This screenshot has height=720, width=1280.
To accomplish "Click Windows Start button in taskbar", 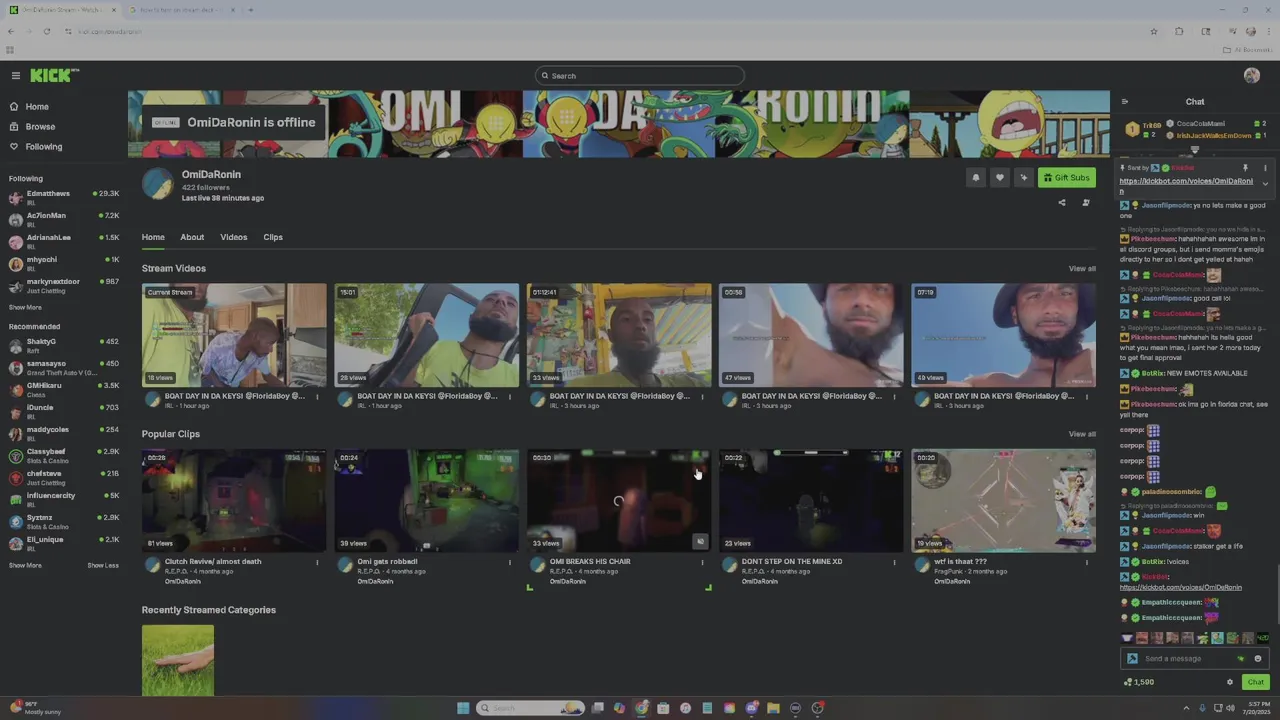I will pos(463,708).
